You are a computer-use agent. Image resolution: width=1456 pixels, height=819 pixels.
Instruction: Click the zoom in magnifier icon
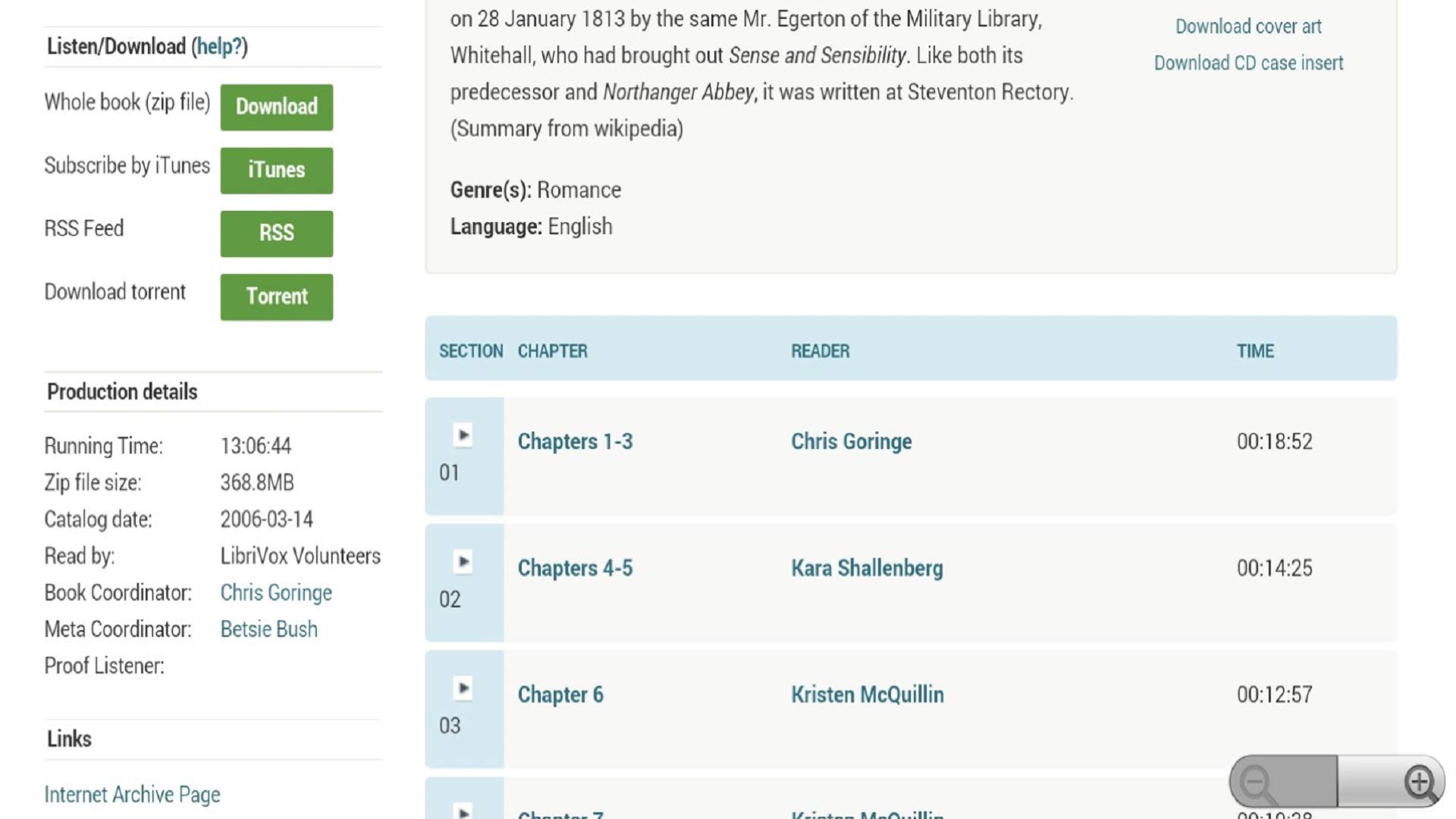pos(1420,781)
